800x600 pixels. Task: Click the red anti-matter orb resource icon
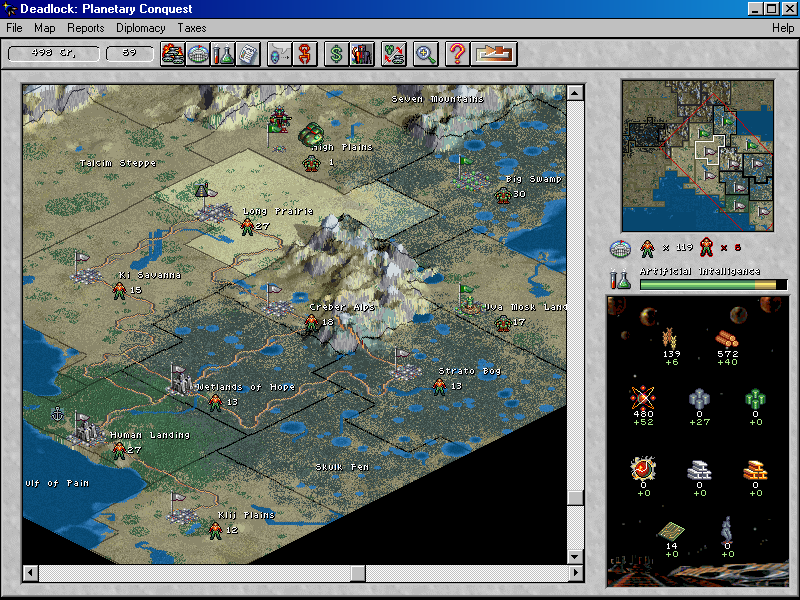643,469
